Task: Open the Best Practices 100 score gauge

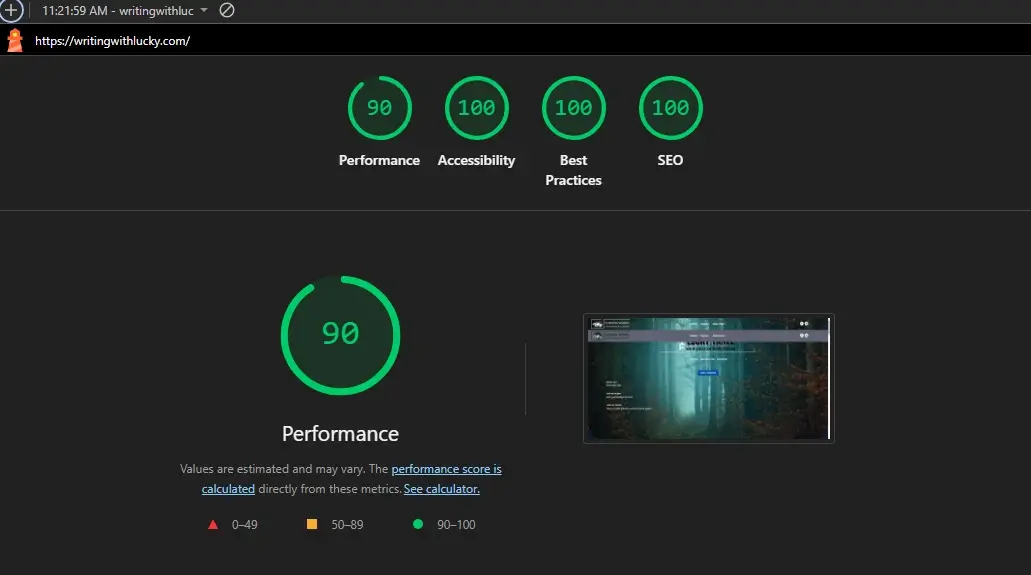Action: [x=573, y=108]
